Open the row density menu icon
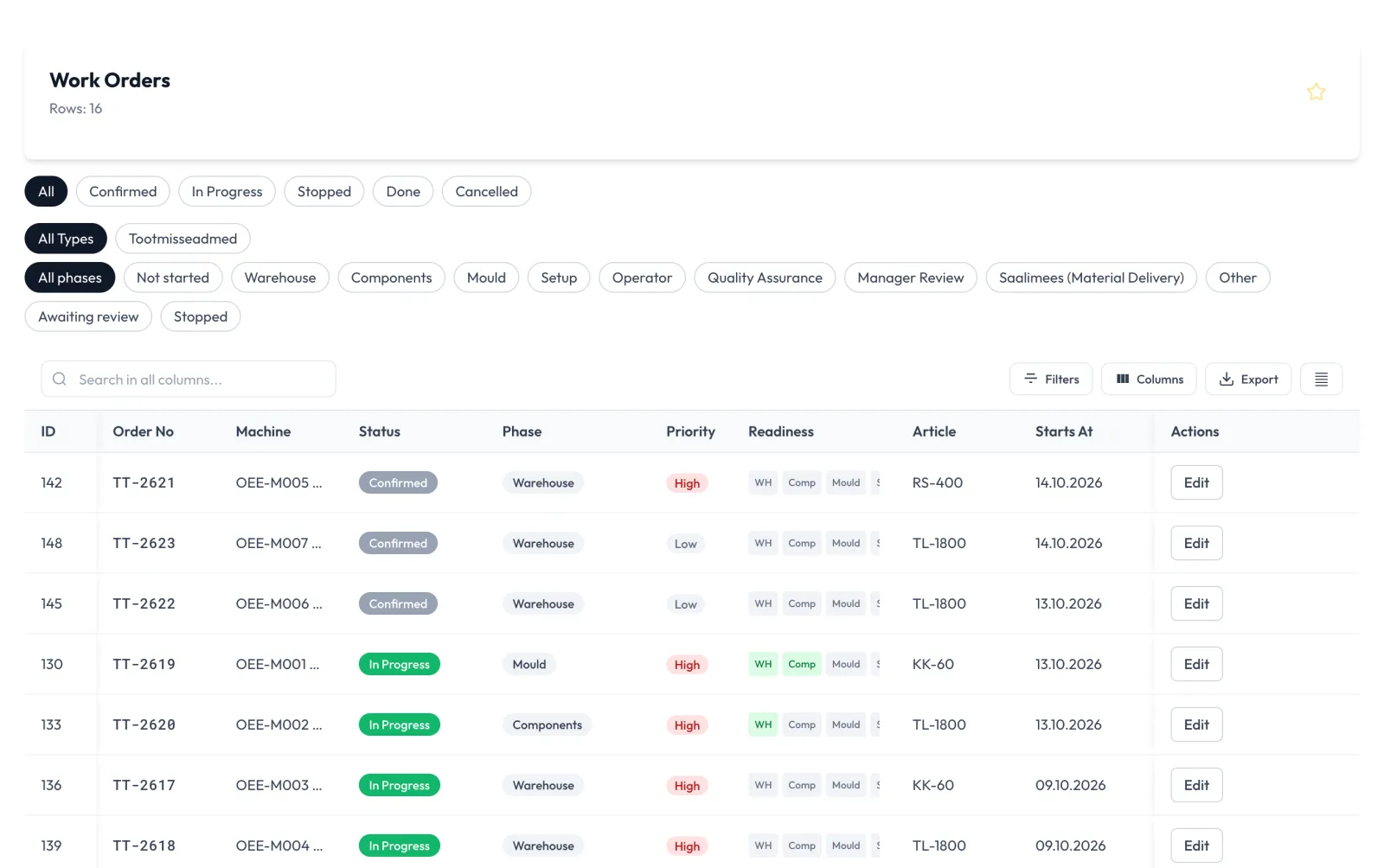This screenshot has width=1384, height=868. coord(1321,380)
